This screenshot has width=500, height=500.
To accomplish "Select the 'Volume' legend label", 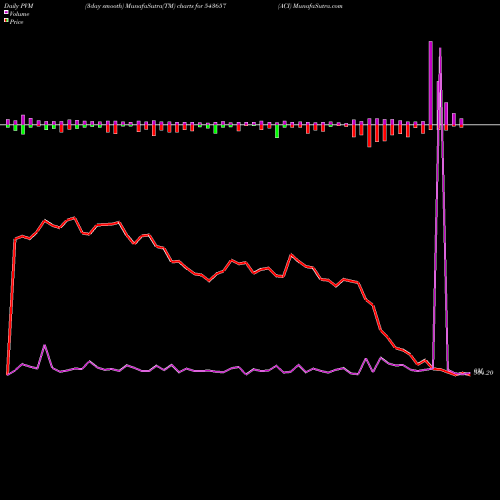I will (19, 14).
